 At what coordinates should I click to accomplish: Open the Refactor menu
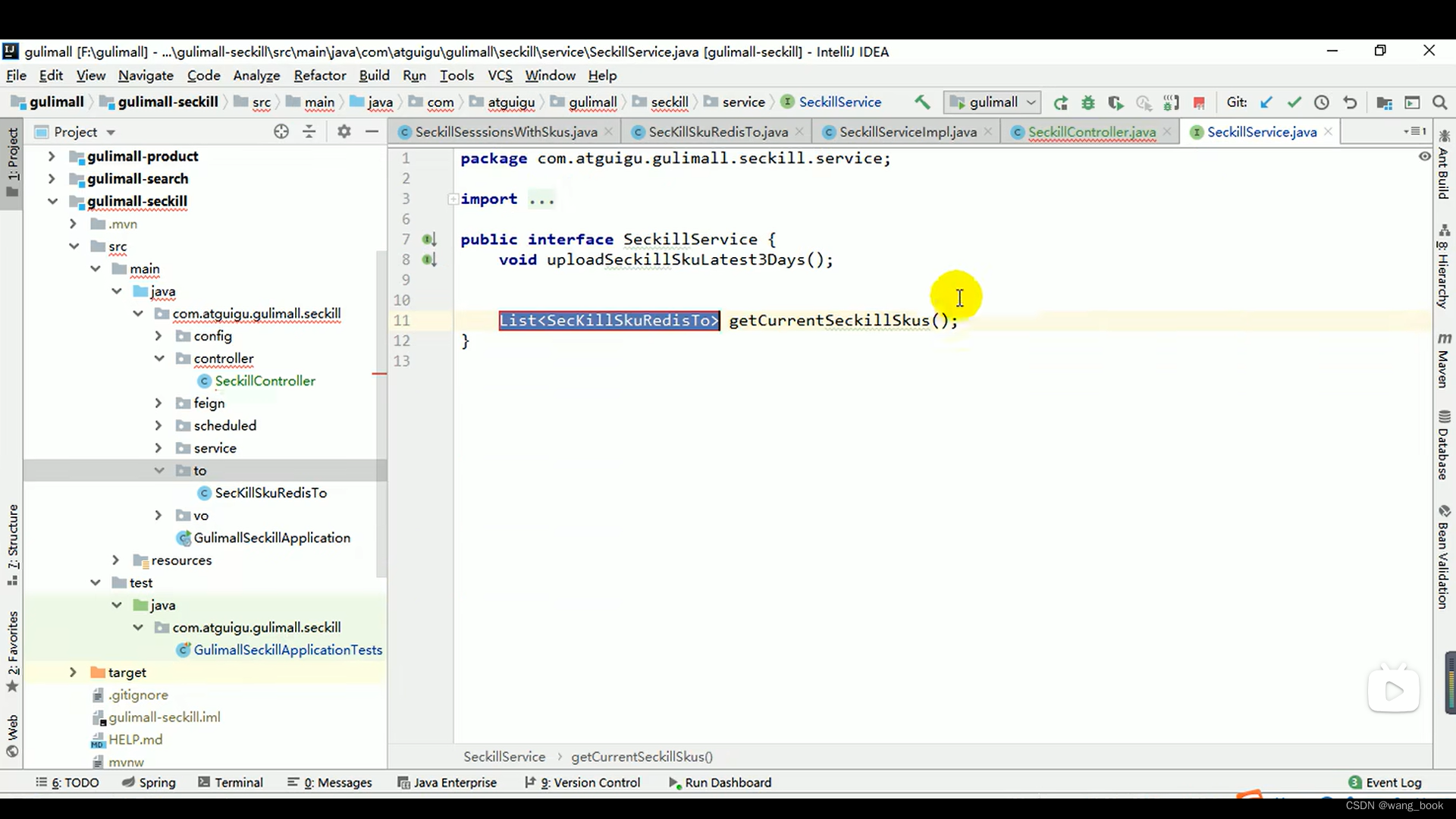320,76
